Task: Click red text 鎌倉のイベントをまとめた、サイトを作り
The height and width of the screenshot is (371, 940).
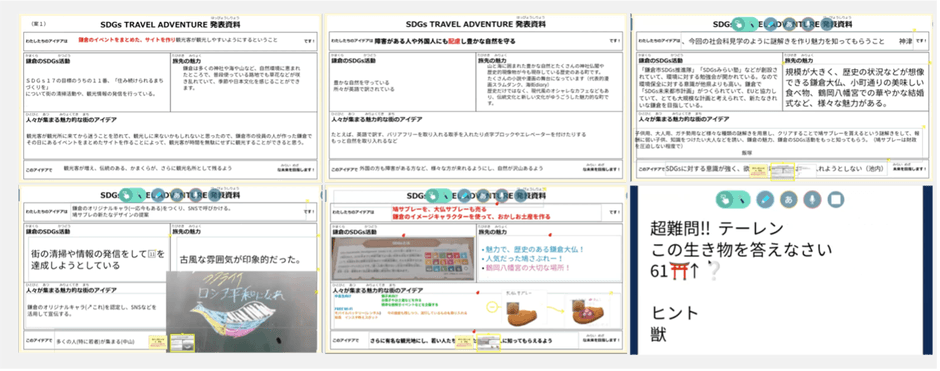Action: point(126,40)
